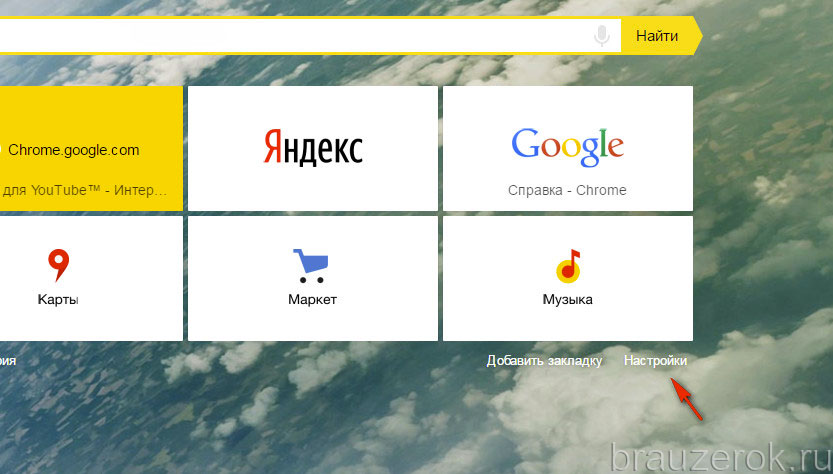Open the Яндекс bookmark tile

pos(313,148)
